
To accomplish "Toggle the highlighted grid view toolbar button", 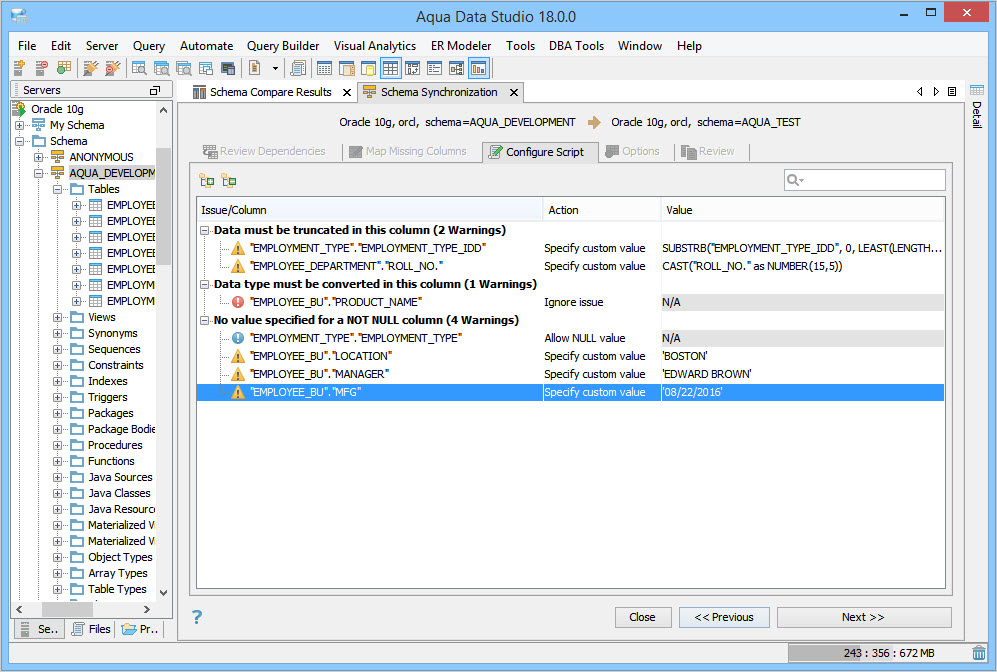I will pos(390,68).
